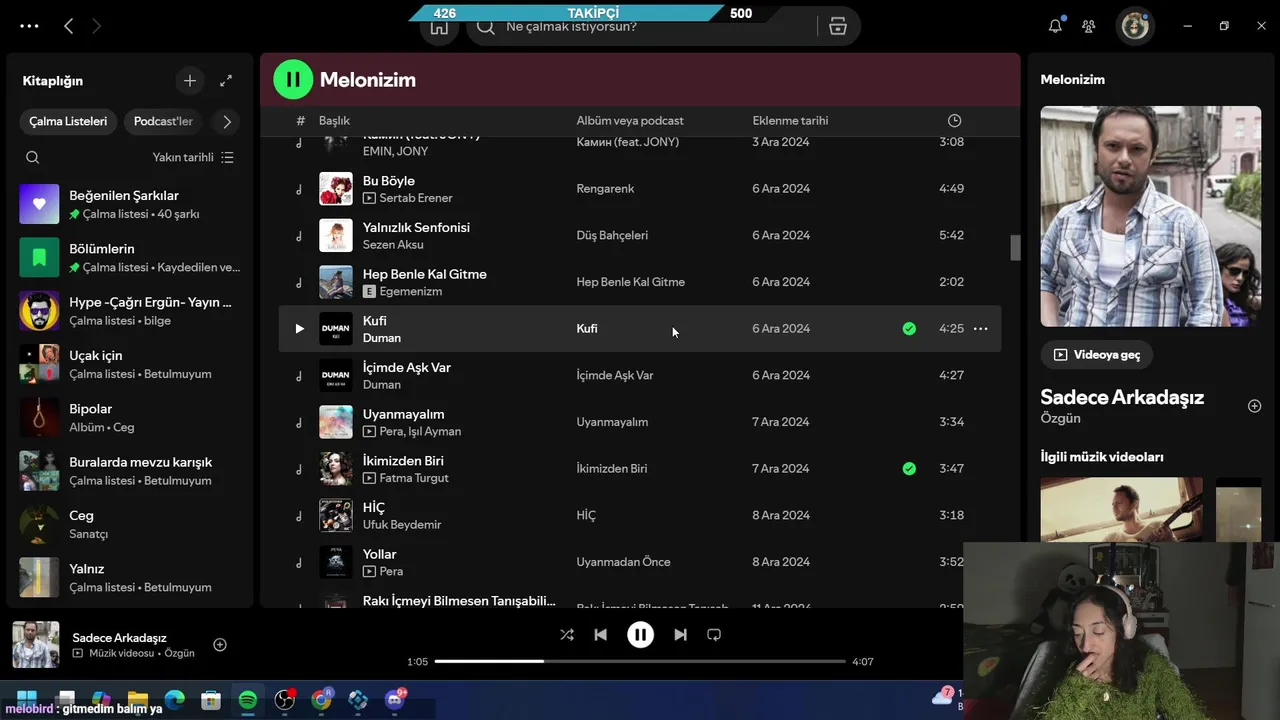Play the Kufi track row button
The width and height of the screenshot is (1280, 720).
299,328
